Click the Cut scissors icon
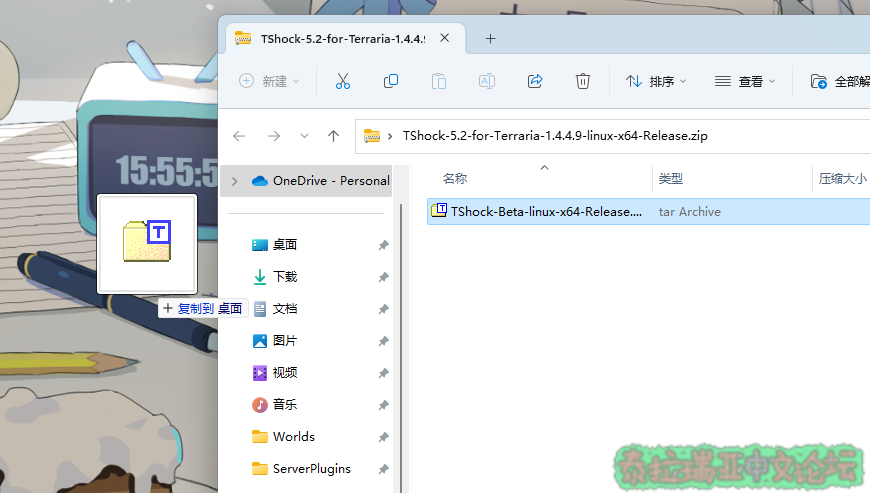The height and width of the screenshot is (493, 870). click(343, 82)
